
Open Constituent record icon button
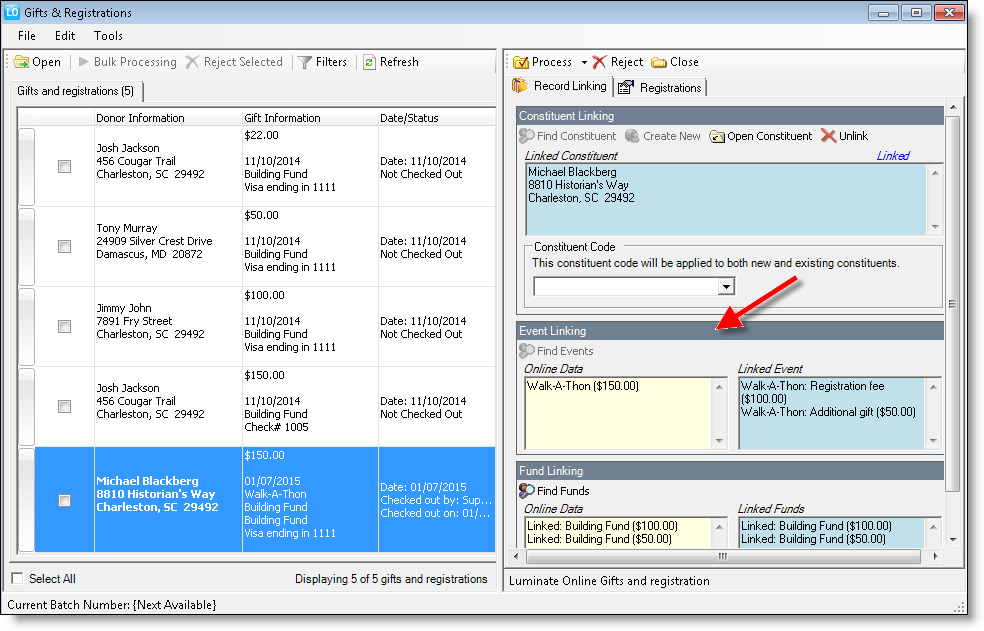(717, 136)
